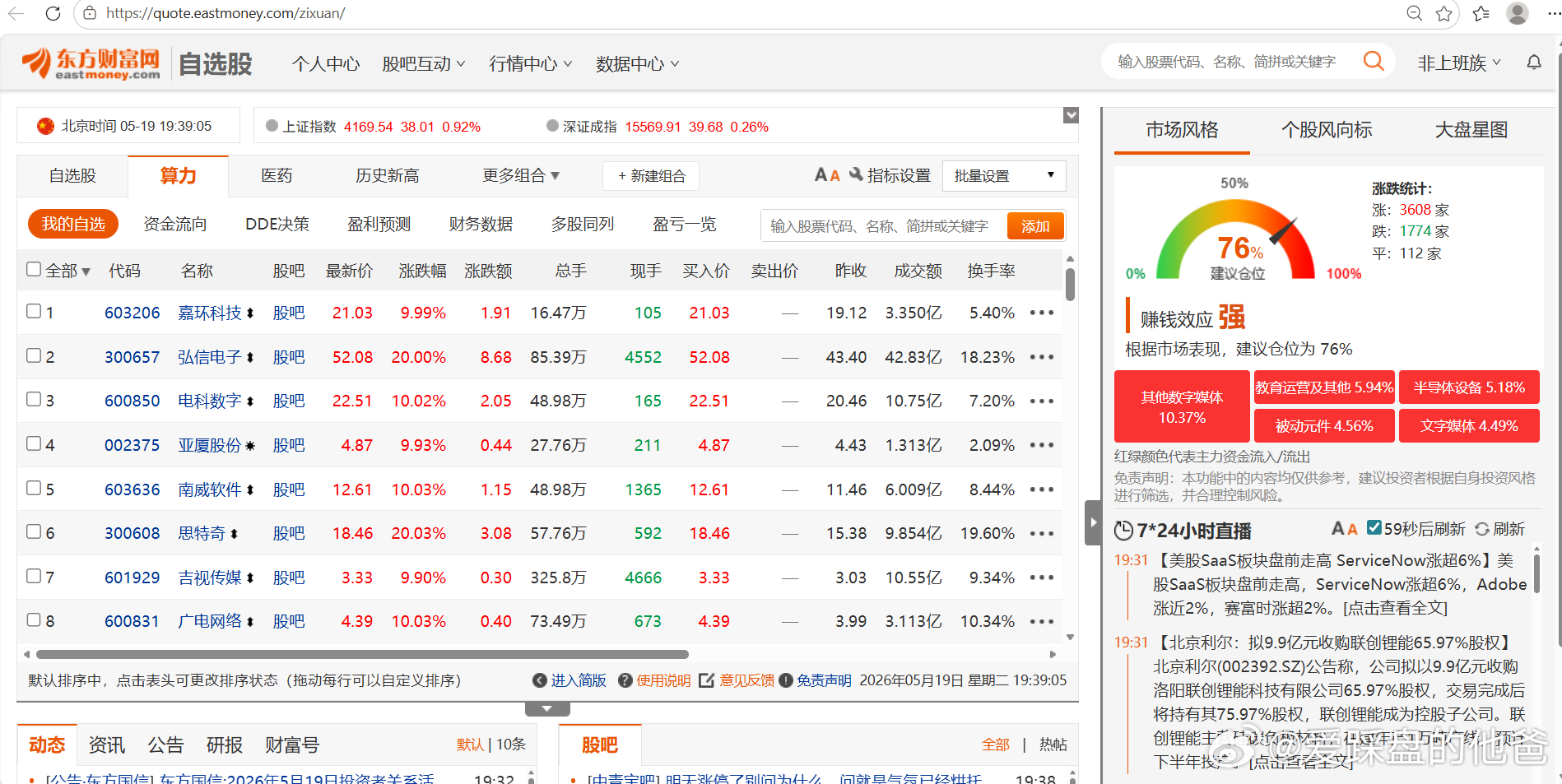The height and width of the screenshot is (784, 1562).
Task: Open more options for 南威软件 row
Action: click(1042, 489)
